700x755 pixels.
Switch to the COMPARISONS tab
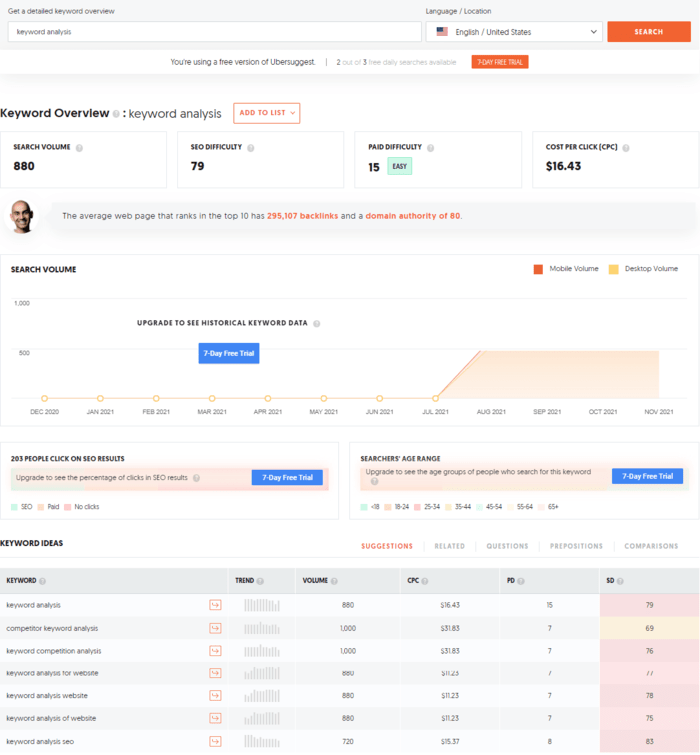pos(651,546)
